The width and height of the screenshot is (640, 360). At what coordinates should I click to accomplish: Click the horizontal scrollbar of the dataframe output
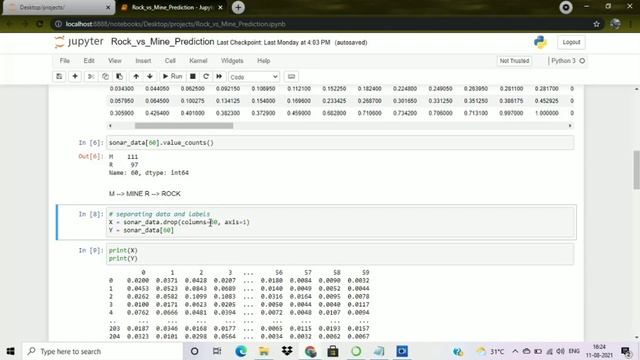click(x=184, y=126)
